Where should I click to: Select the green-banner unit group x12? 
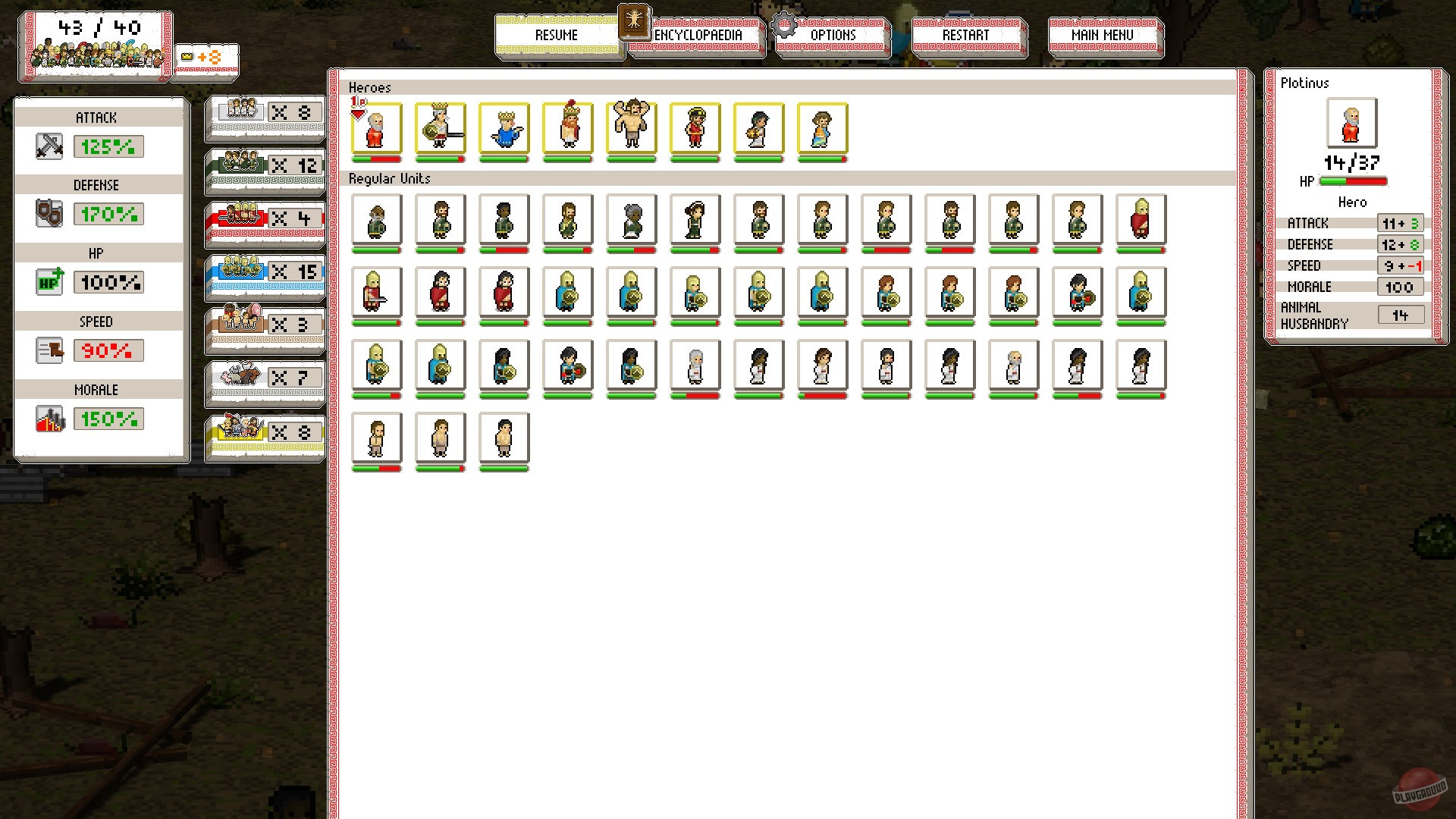[x=265, y=165]
